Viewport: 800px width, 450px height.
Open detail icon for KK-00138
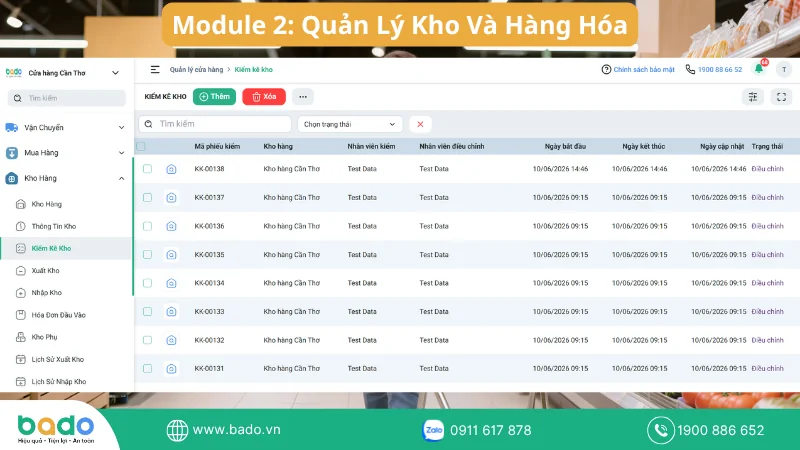pyautogui.click(x=171, y=169)
